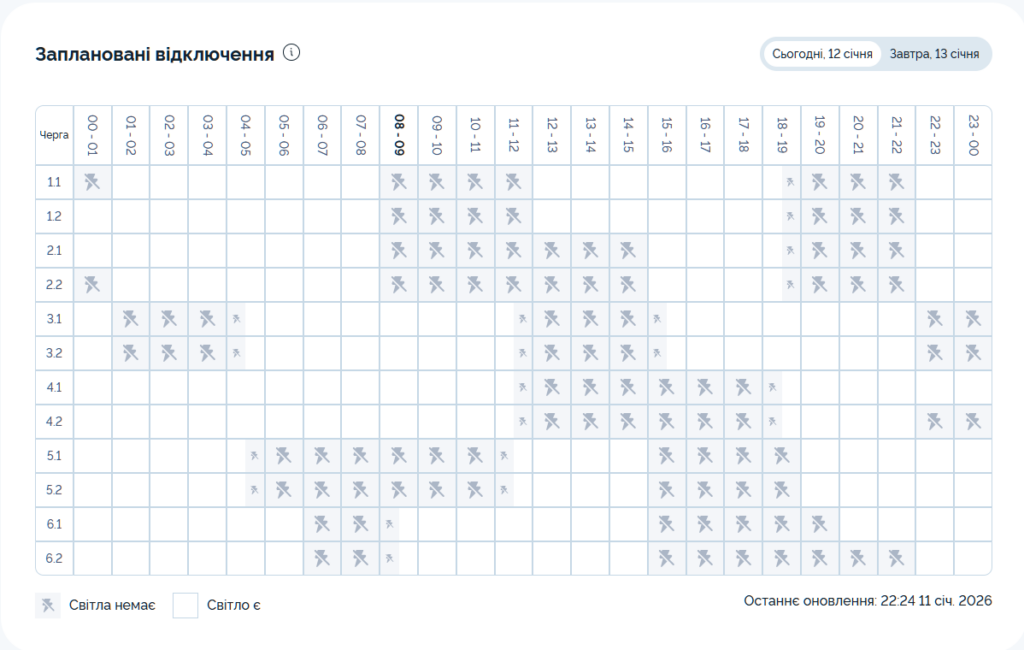Click info icon beside Заплановані відключення heading

[292, 53]
